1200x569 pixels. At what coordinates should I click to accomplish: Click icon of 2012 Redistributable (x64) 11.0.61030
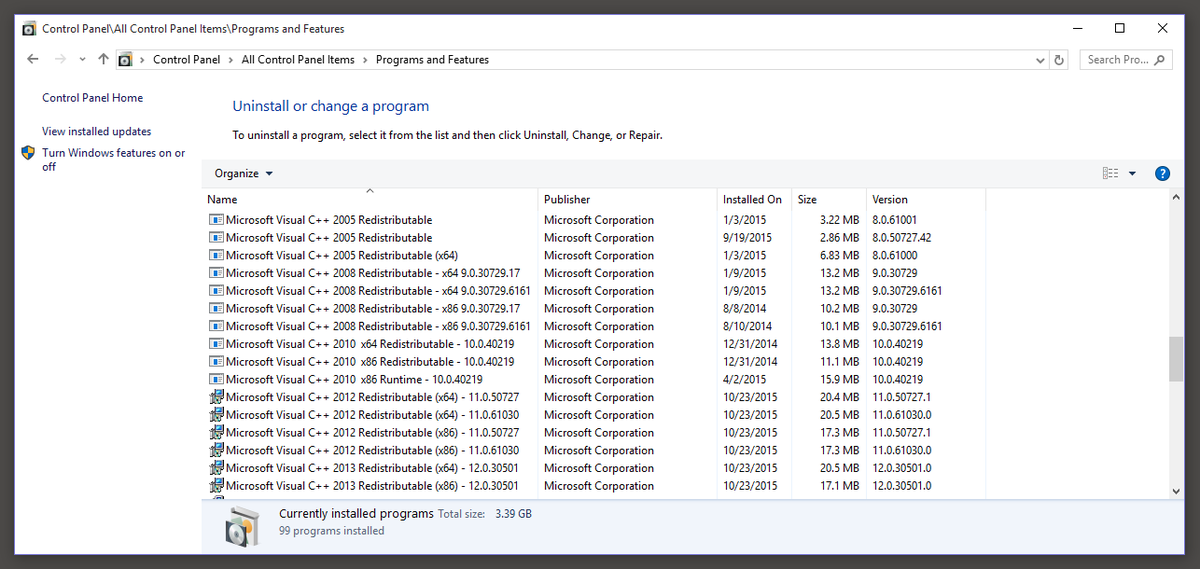[216, 415]
